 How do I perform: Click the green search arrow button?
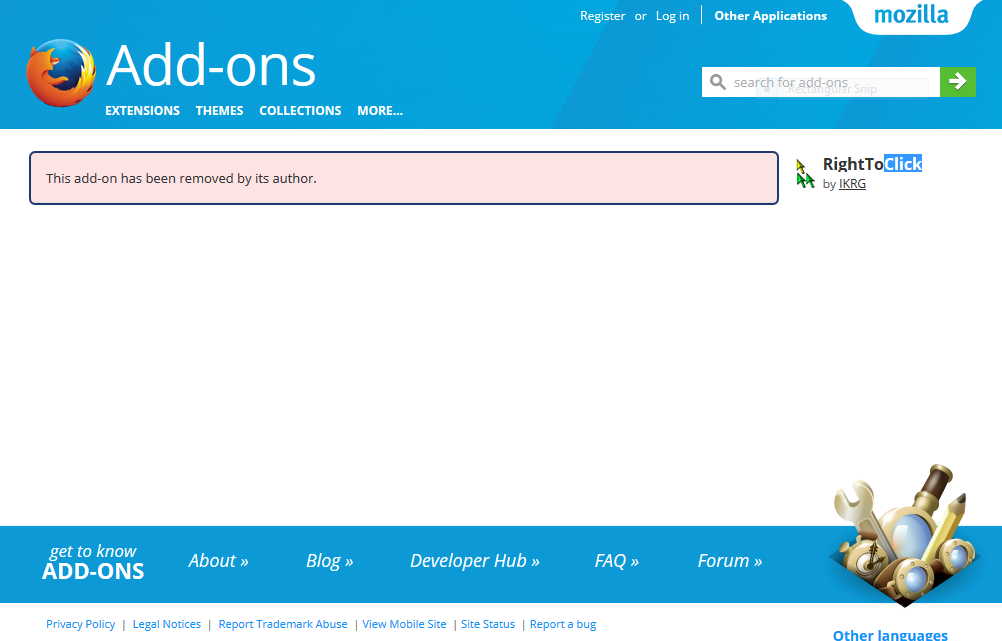957,82
